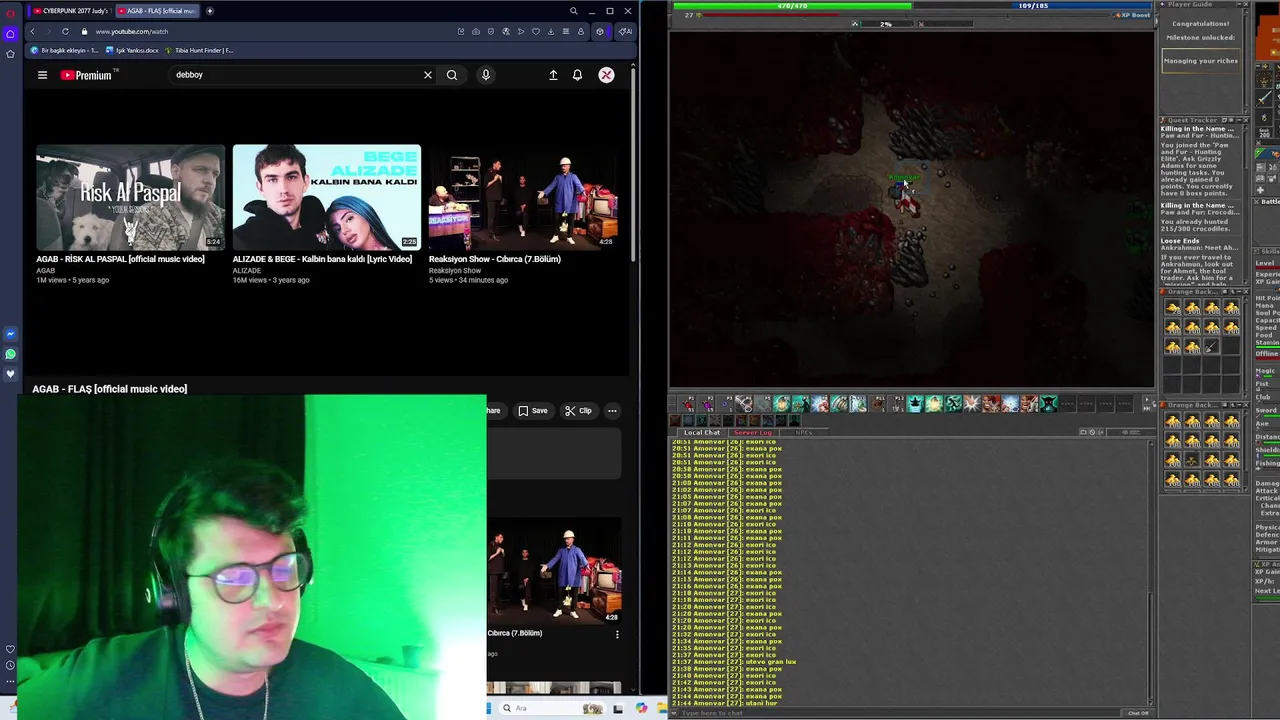Start voice search with microphone icon
The width and height of the screenshot is (1280, 720).
pos(486,75)
